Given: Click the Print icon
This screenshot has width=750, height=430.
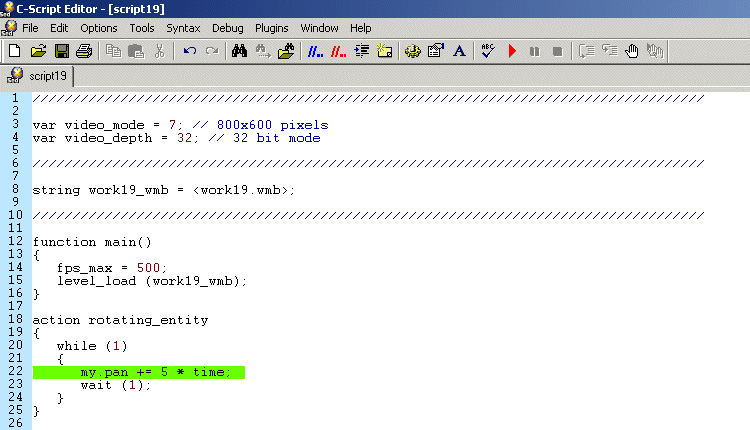Looking at the screenshot, I should [x=84, y=50].
